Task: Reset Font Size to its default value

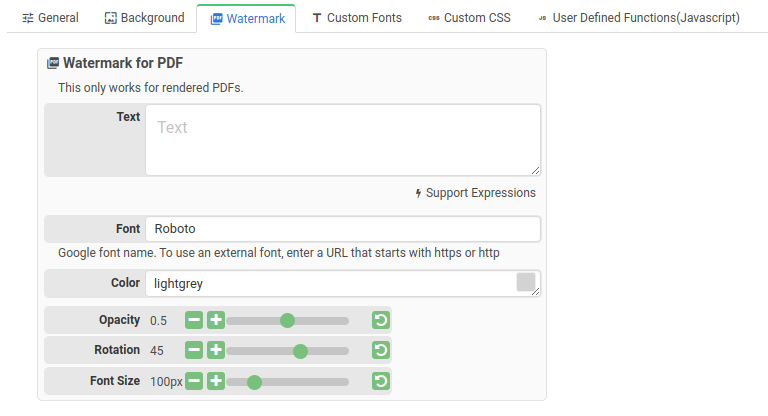Action: click(x=380, y=381)
